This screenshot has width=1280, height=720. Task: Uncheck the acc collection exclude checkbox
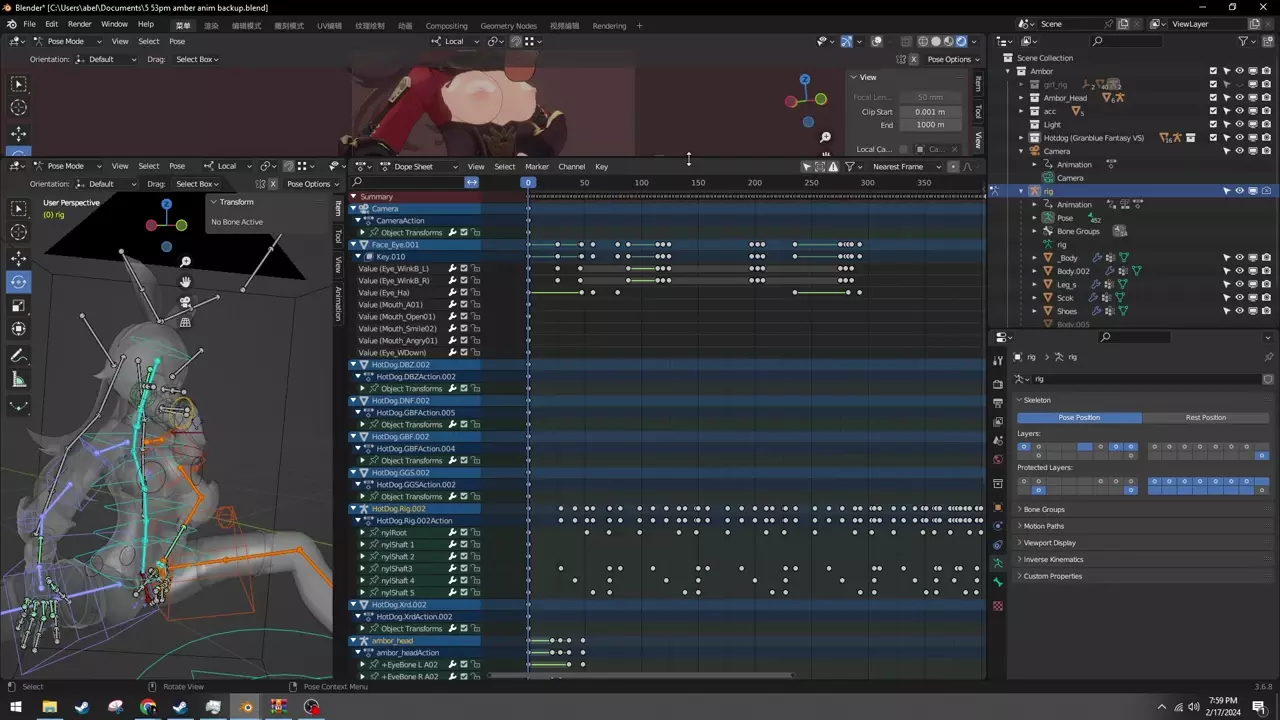[x=1213, y=111]
